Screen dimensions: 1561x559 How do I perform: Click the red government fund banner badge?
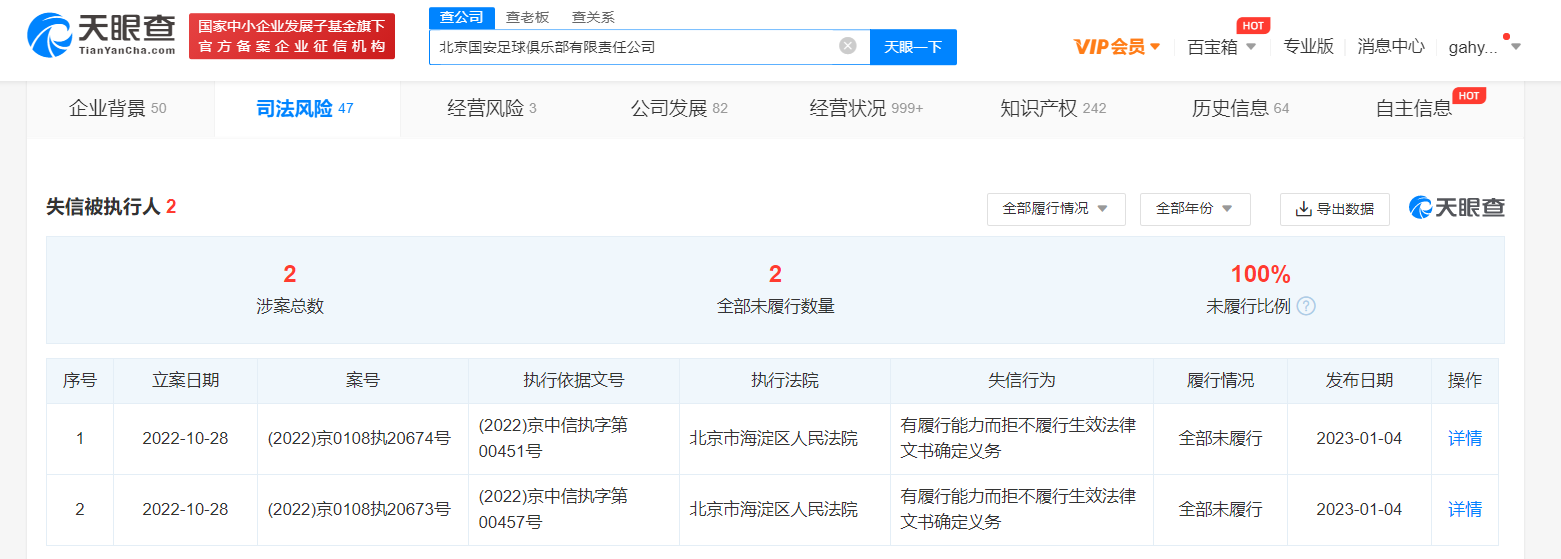(292, 36)
